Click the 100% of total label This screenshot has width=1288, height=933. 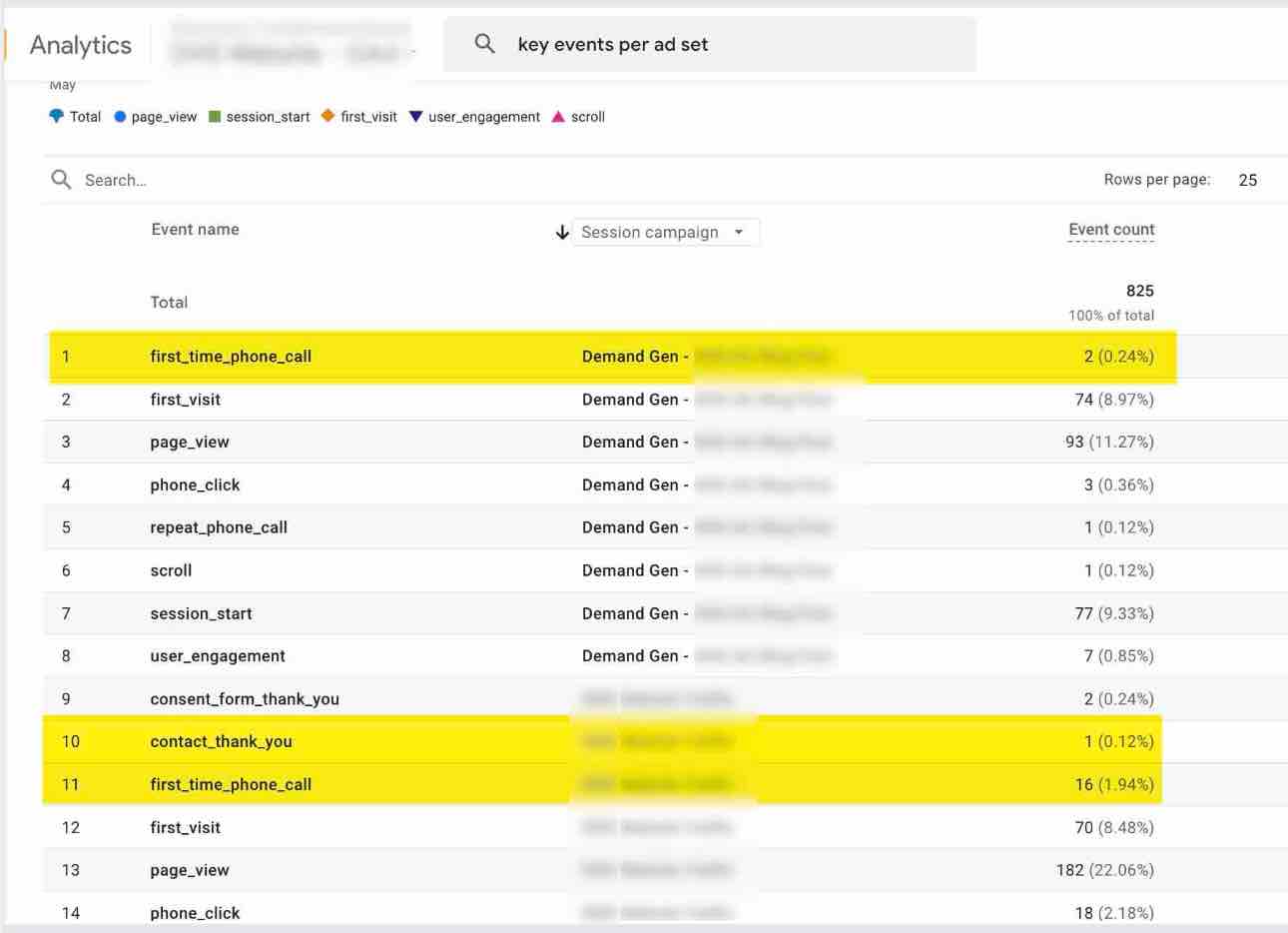[1111, 316]
